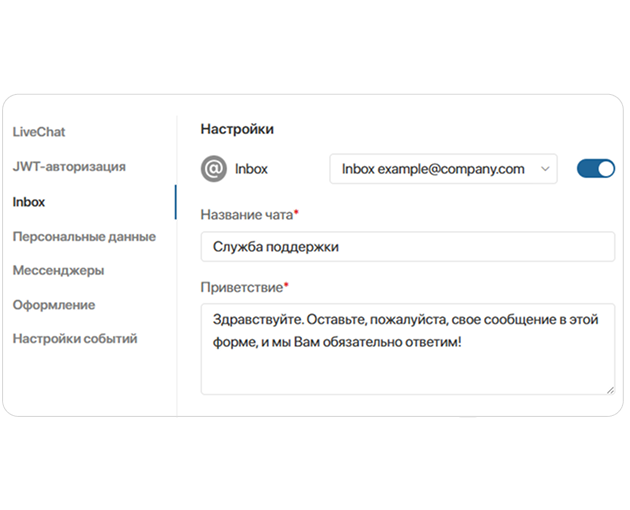Click inside the Приветствие text area
This screenshot has width=630, height=510.
(408, 349)
